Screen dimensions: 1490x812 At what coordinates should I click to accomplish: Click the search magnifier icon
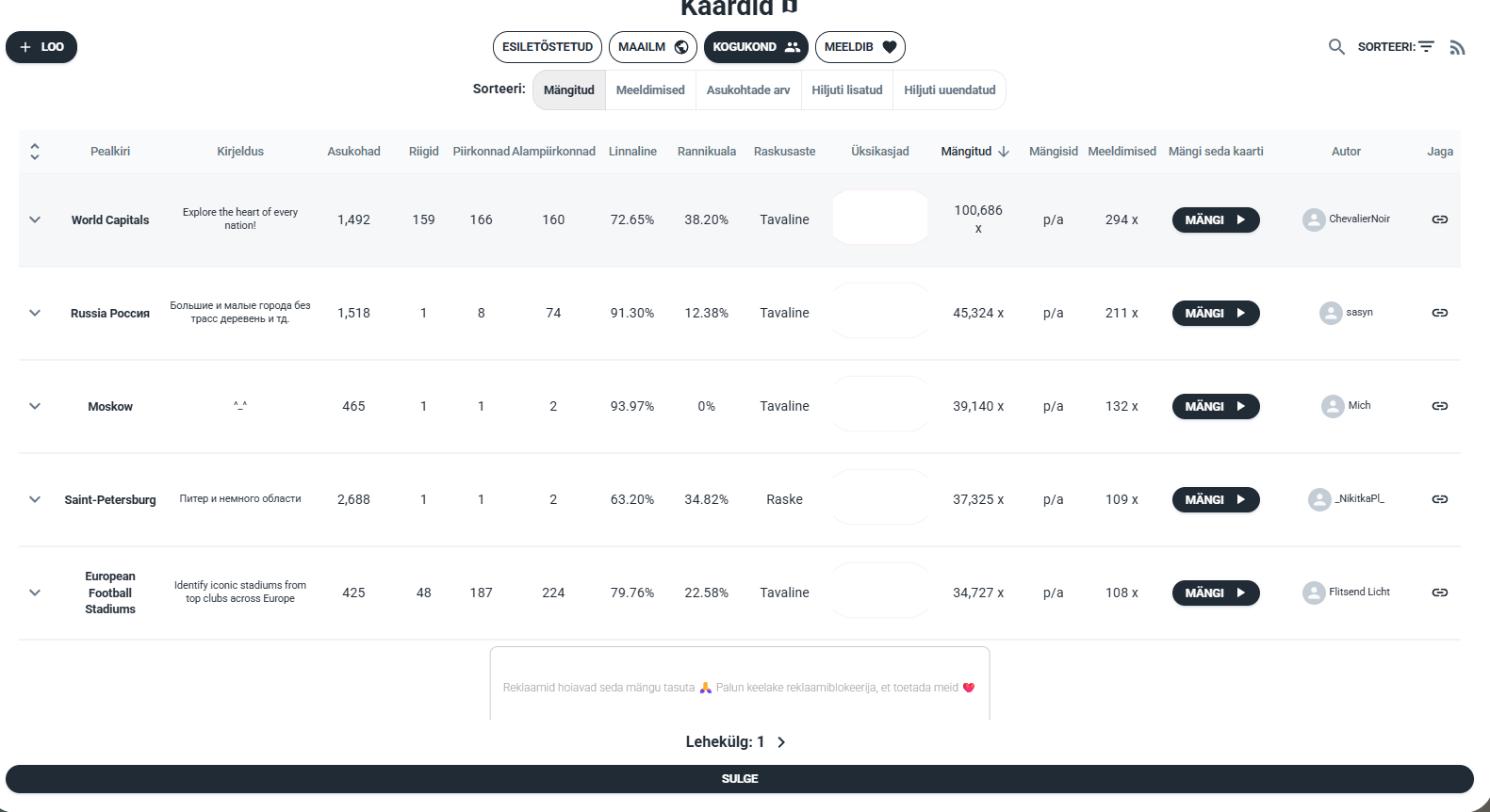click(1336, 47)
